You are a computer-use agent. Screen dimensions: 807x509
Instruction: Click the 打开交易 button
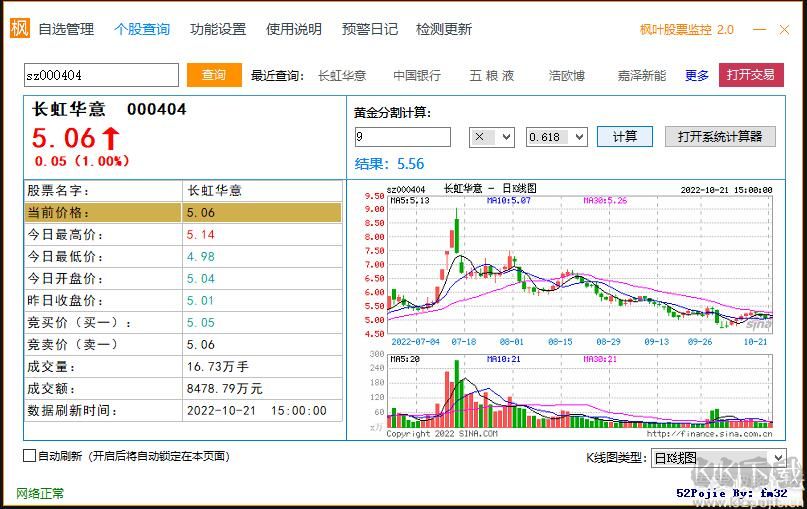pos(751,75)
